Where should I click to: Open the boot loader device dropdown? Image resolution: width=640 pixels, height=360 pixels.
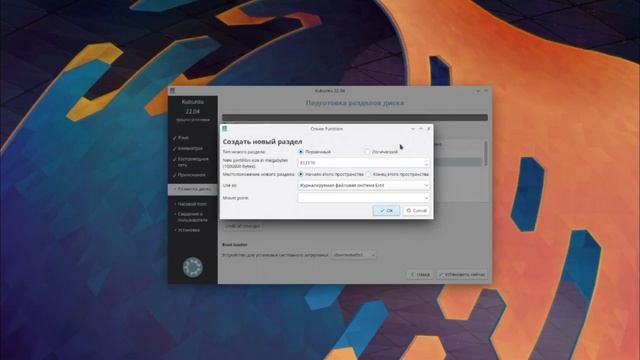point(354,255)
